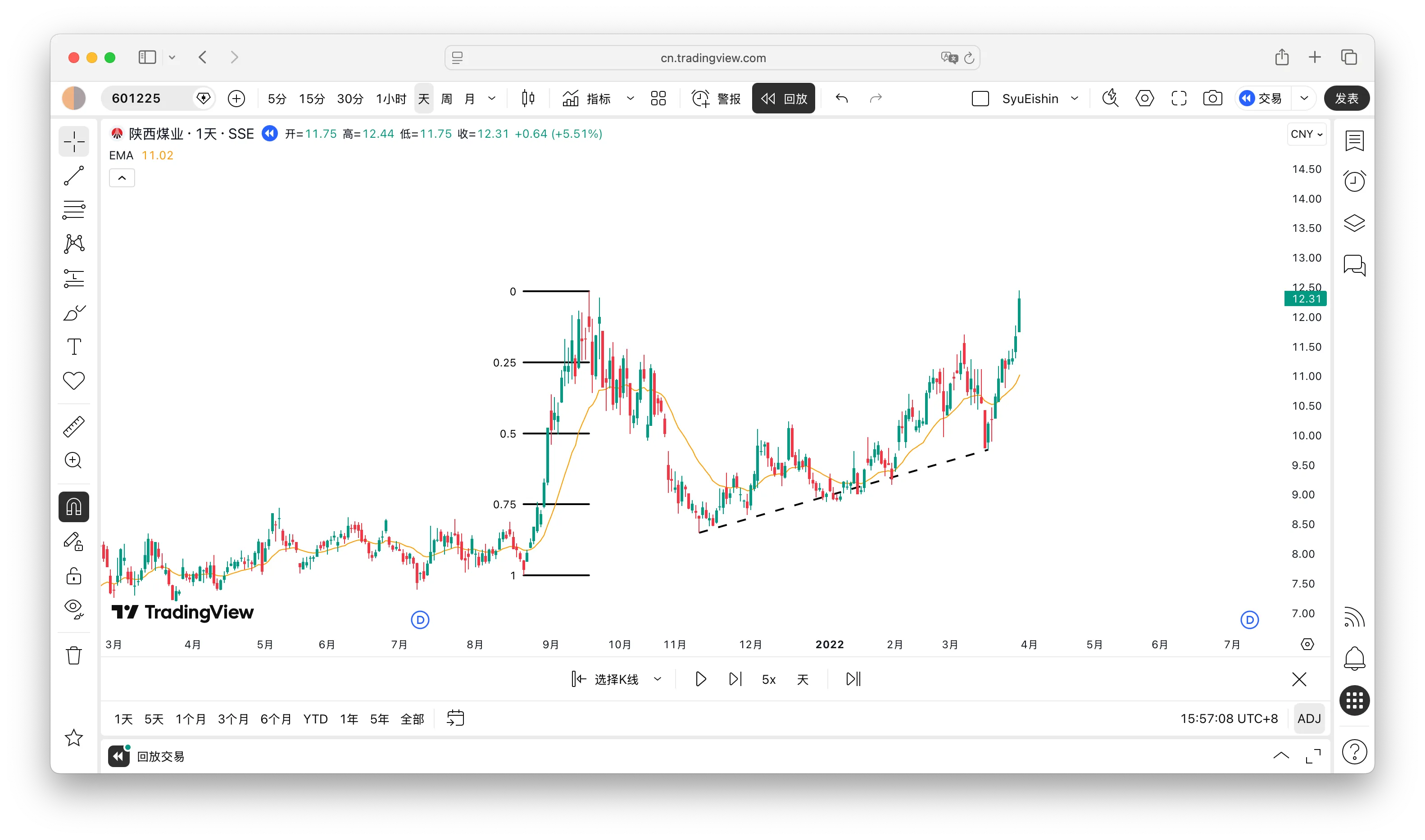Open the price scale settings gear
This screenshot has height=840, width=1425.
pos(1307,645)
